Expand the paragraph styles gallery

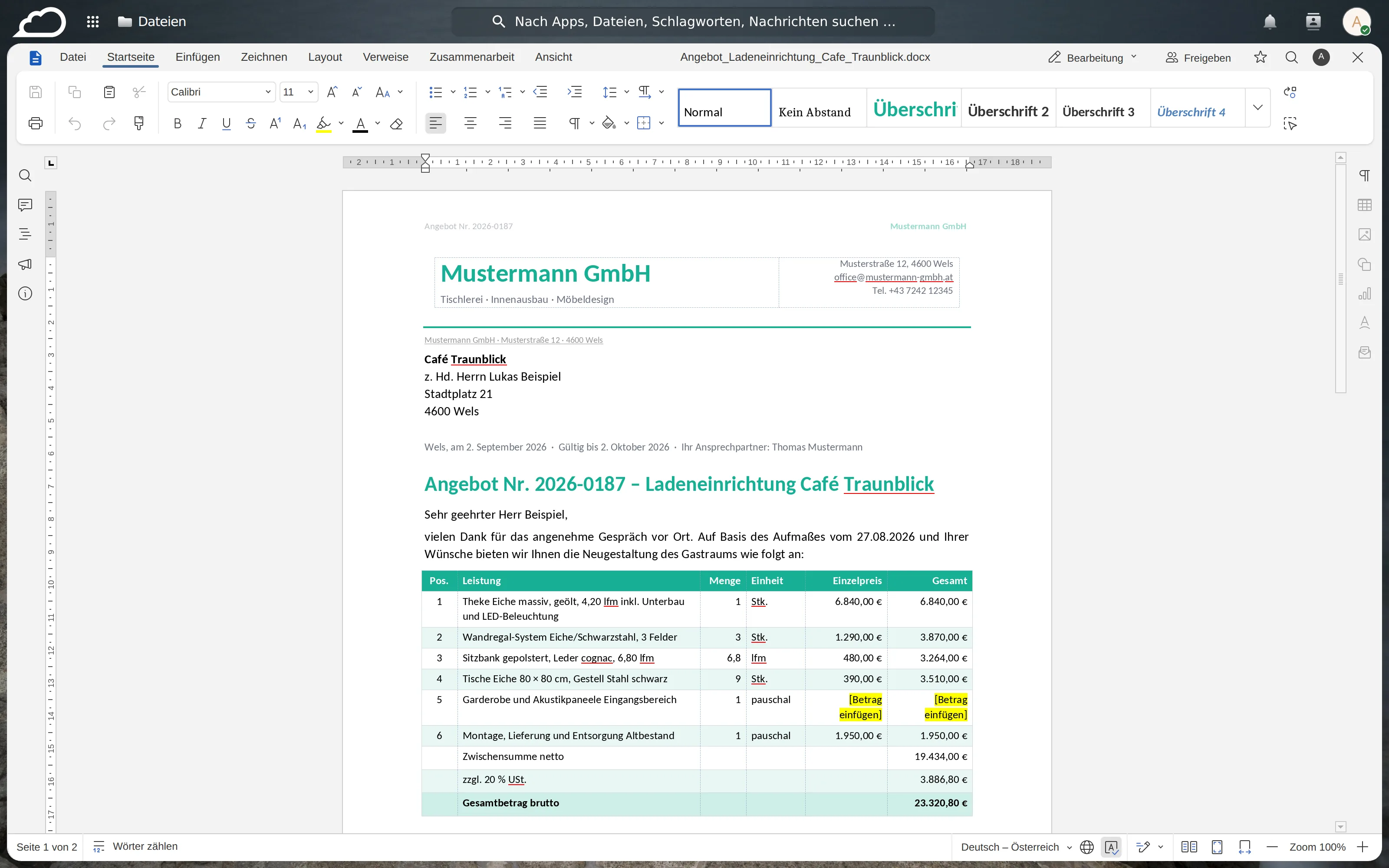pos(1257,107)
